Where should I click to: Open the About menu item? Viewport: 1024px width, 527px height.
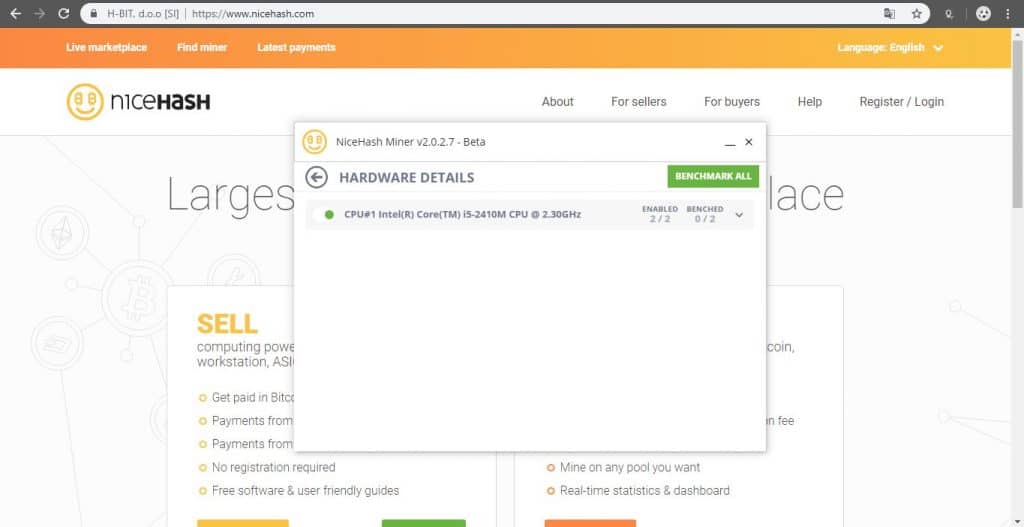558,102
